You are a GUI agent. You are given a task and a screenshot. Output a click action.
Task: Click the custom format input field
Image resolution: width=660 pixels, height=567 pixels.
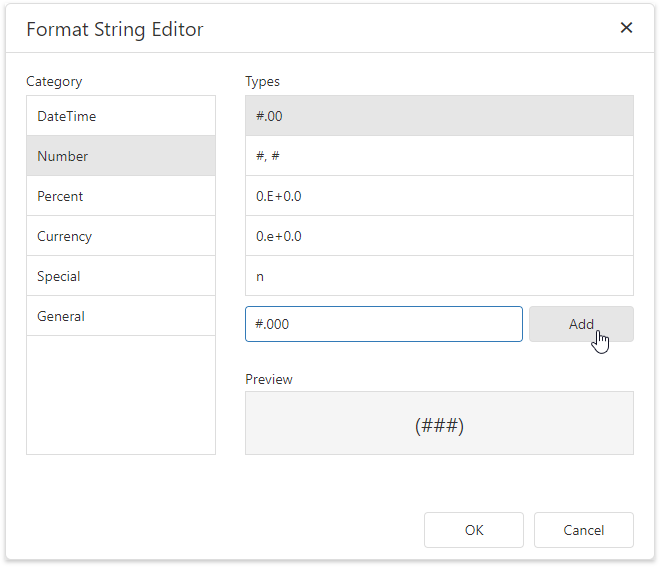[x=383, y=324]
